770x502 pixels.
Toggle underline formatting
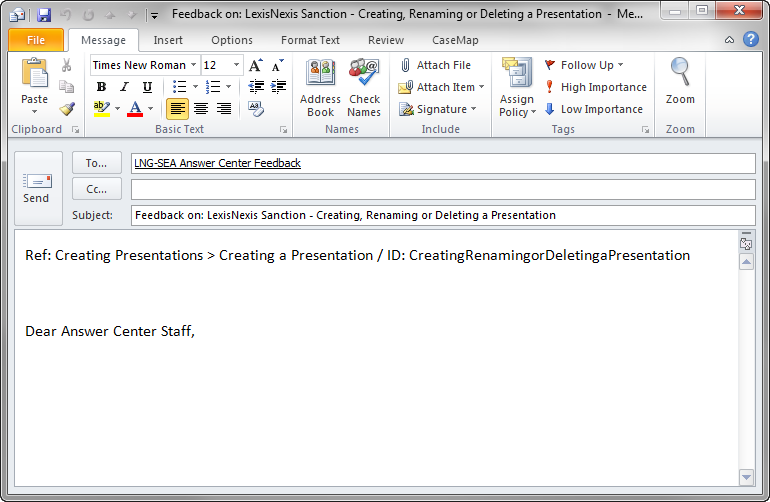[147, 87]
